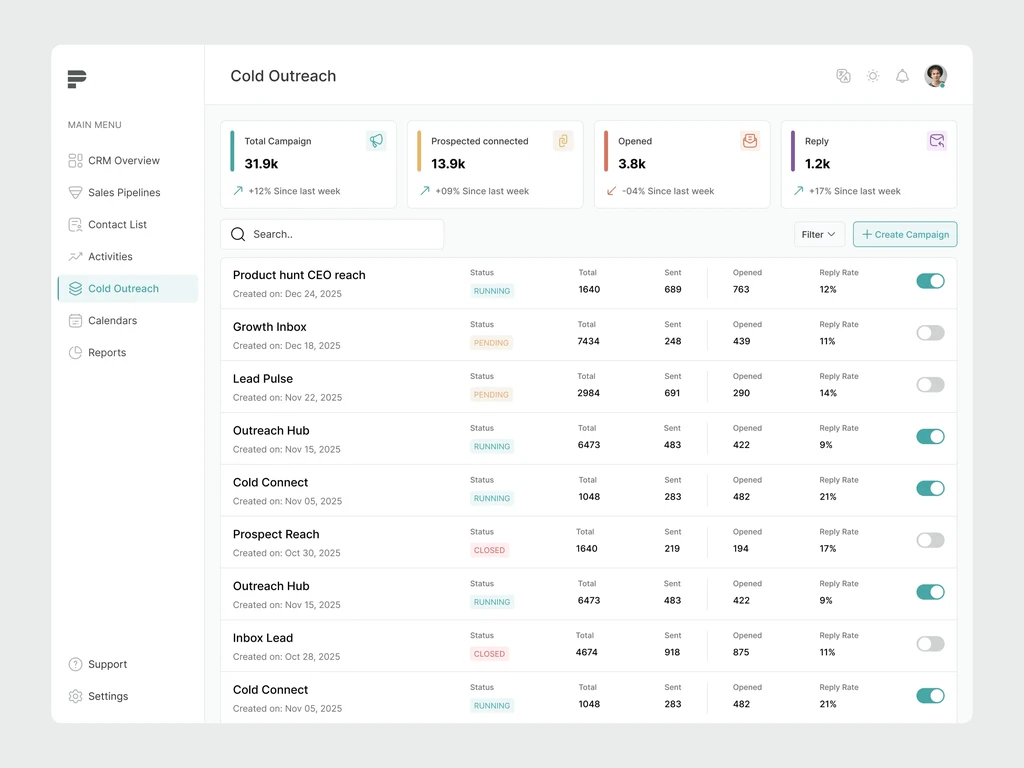Click the Opened envelope icon
1024x768 pixels.
750,140
